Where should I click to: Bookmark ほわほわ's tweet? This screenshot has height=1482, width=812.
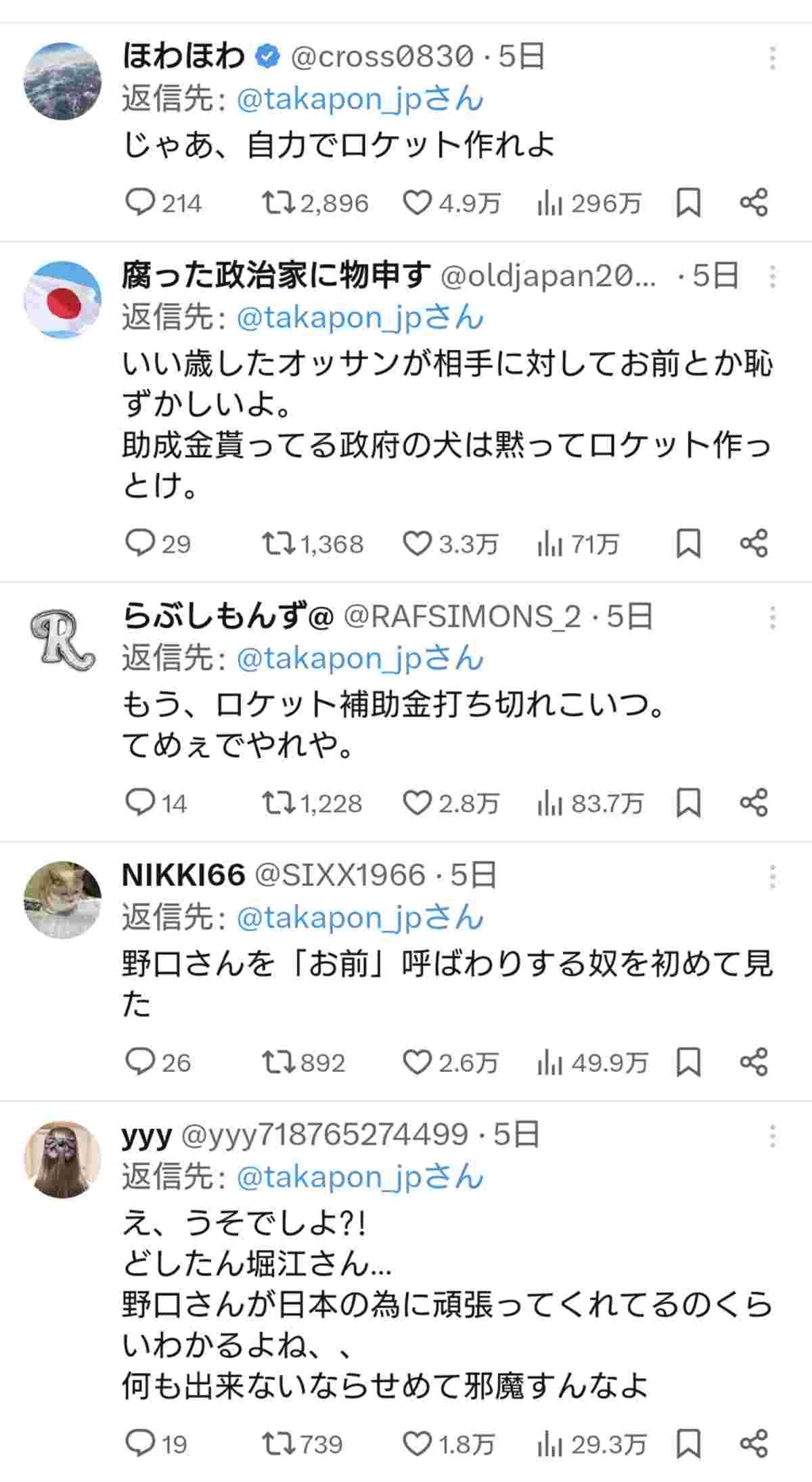point(688,202)
